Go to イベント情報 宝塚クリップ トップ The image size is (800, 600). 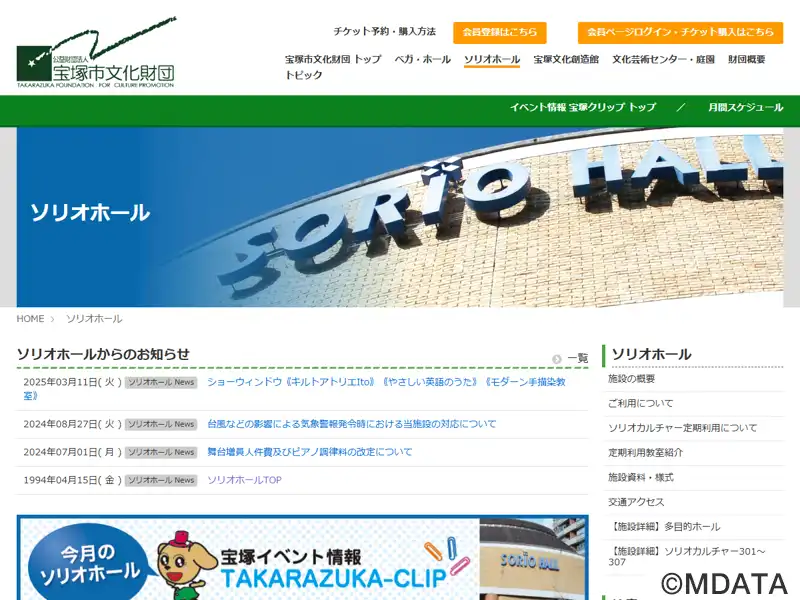click(x=583, y=107)
